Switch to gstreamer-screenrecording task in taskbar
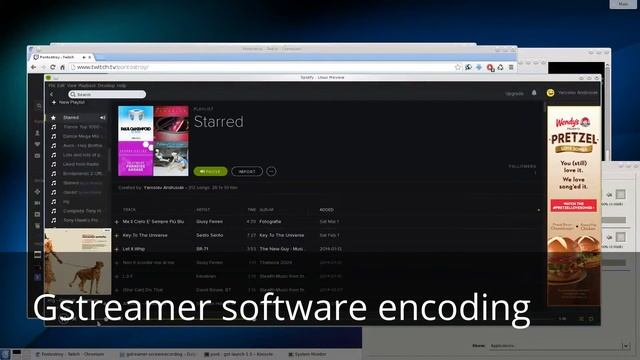The image size is (640, 360). click(158, 354)
